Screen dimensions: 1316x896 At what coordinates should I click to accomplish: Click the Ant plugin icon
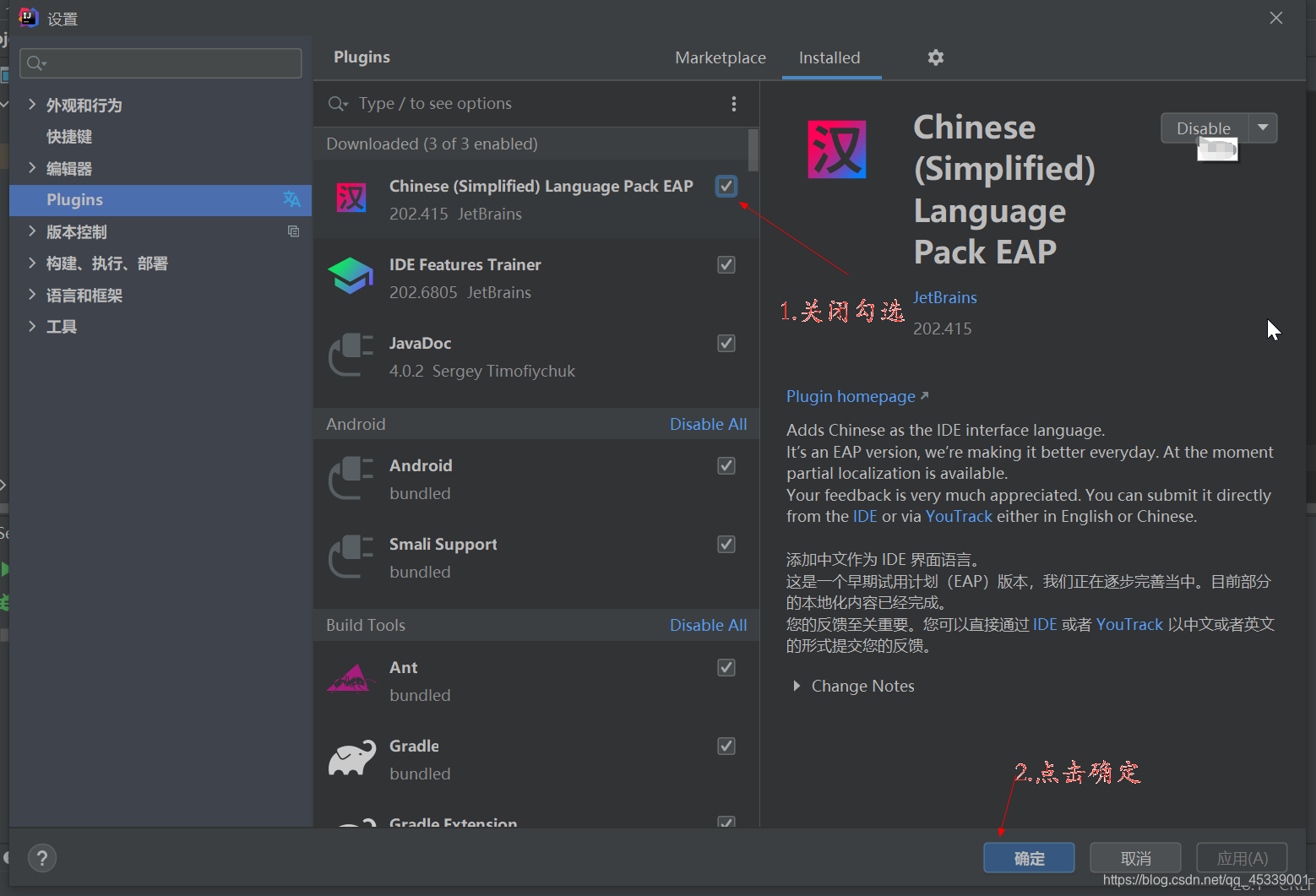click(351, 679)
